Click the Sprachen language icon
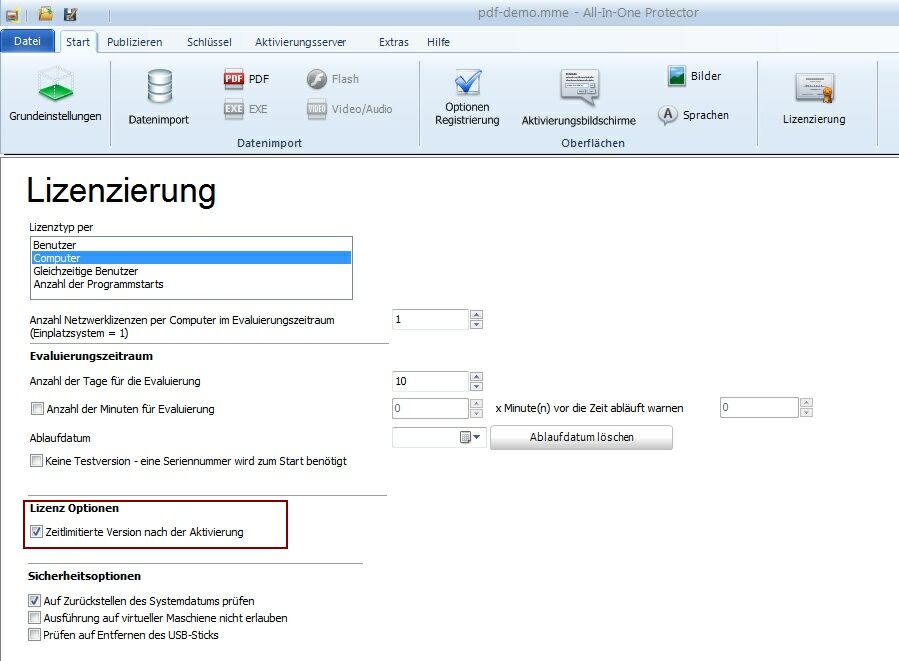 pyautogui.click(x=668, y=115)
